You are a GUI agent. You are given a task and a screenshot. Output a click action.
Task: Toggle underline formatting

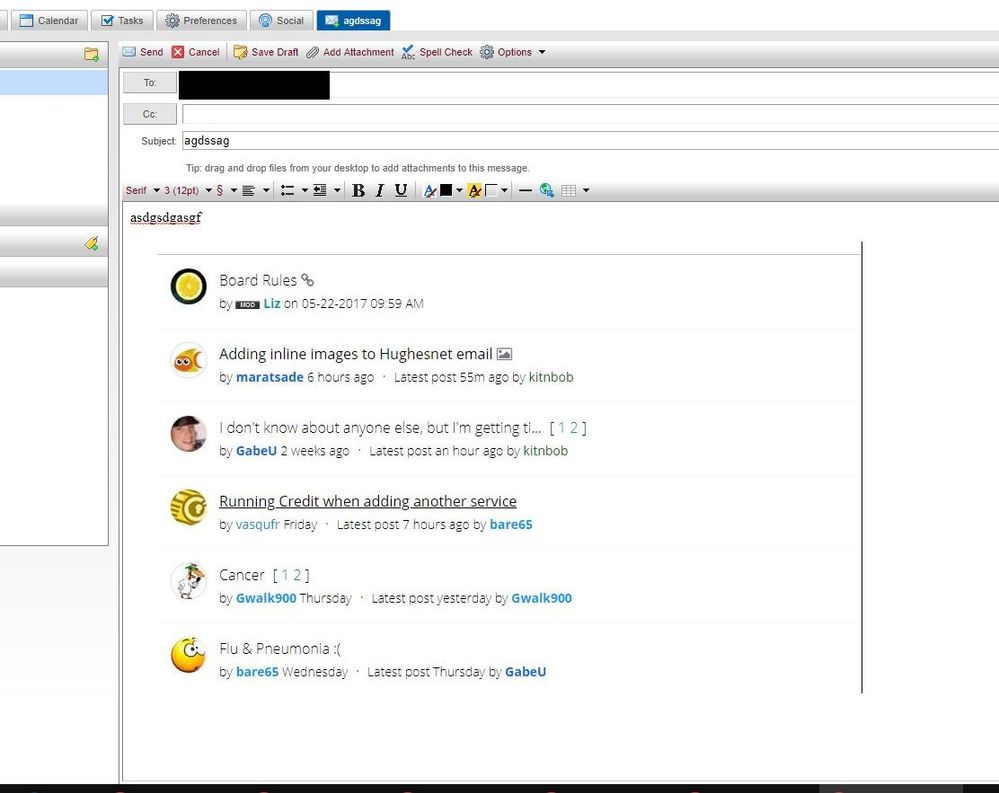401,190
